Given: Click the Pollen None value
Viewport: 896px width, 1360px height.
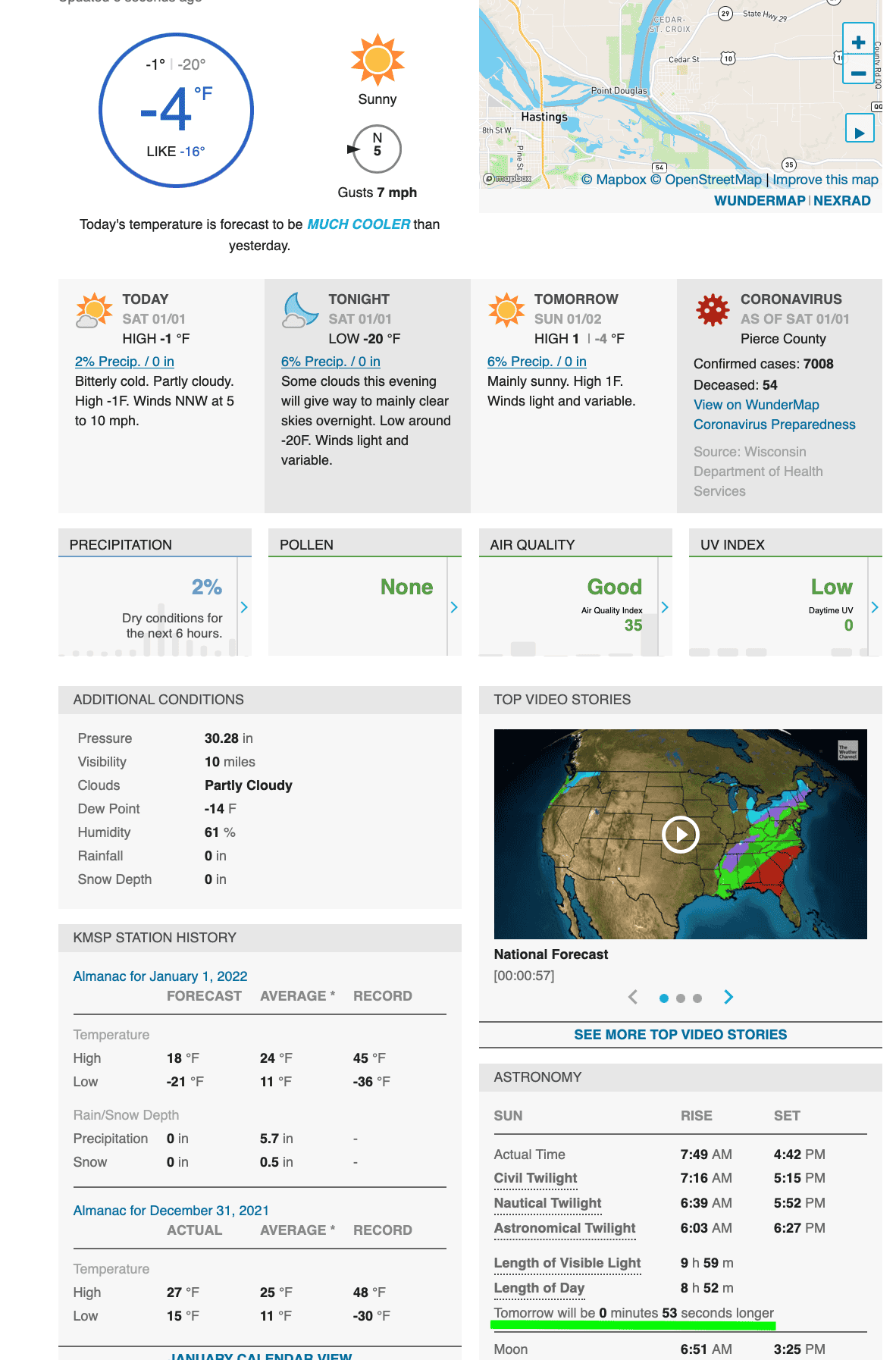Looking at the screenshot, I should point(407,587).
